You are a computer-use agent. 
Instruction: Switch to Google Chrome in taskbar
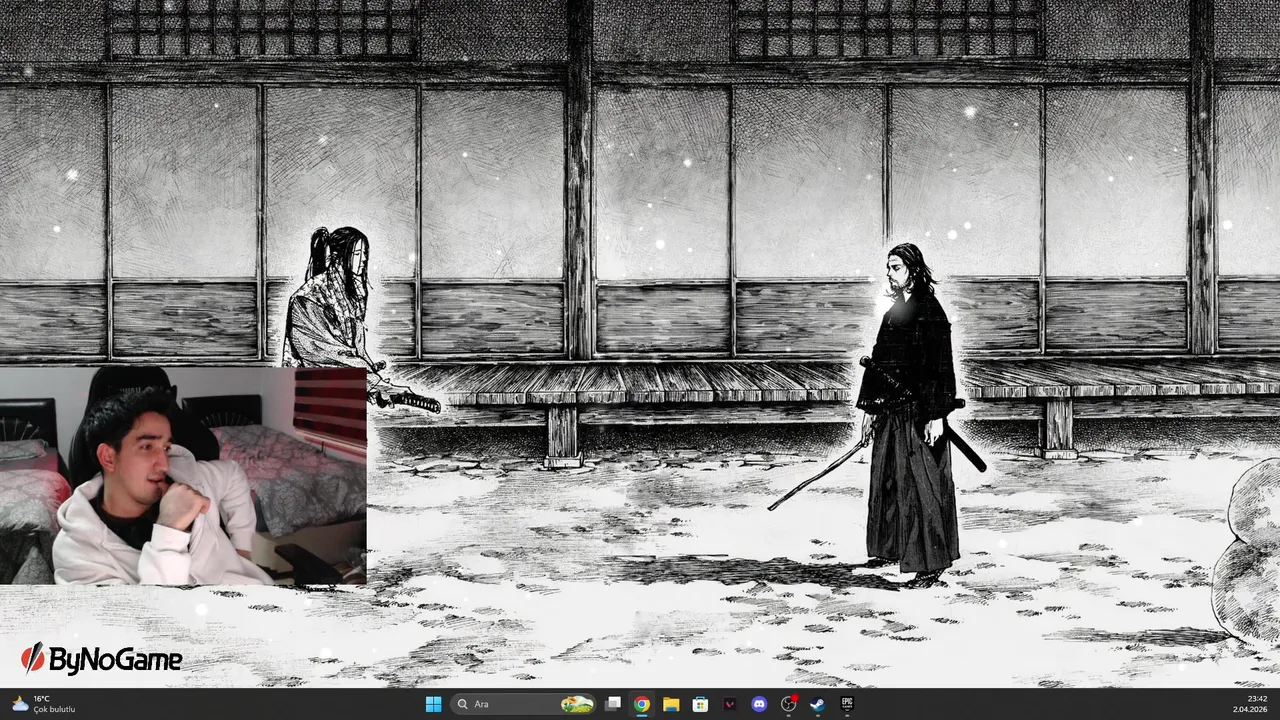tap(642, 704)
